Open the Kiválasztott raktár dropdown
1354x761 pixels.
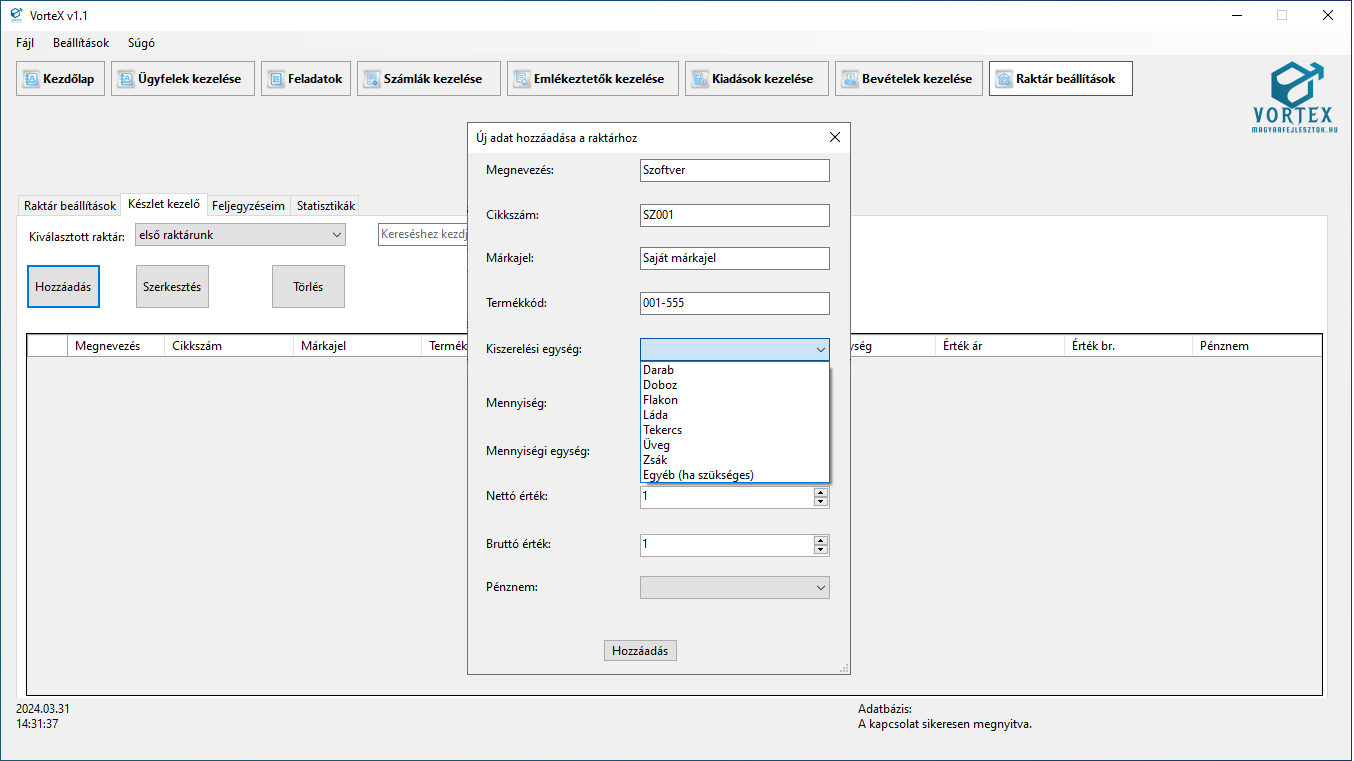click(x=240, y=235)
